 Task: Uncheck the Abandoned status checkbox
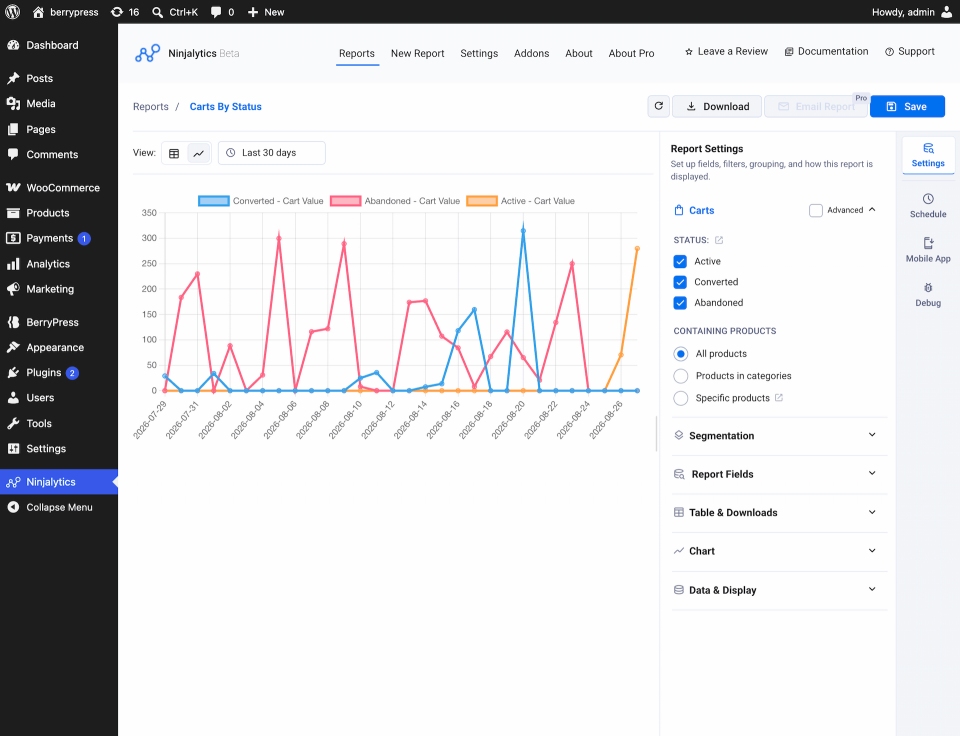(680, 302)
